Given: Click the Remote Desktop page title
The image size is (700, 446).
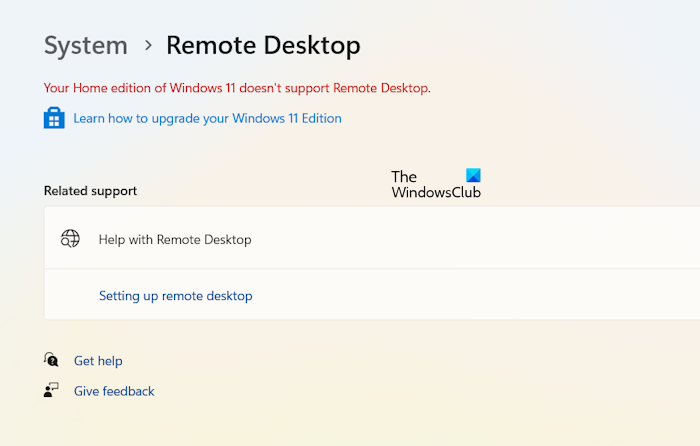Looking at the screenshot, I should pyautogui.click(x=263, y=46).
